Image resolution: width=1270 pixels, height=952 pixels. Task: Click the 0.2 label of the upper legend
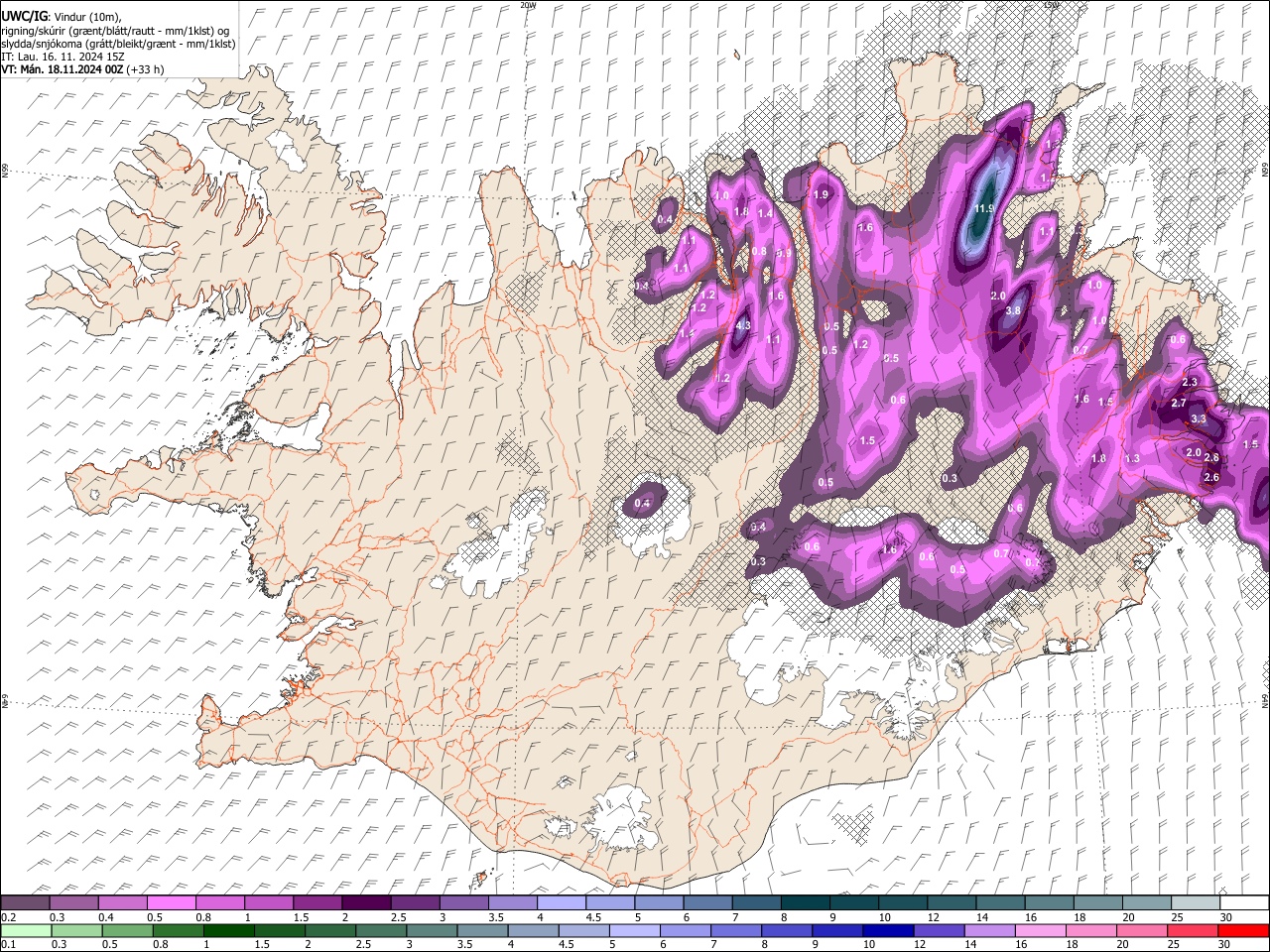[x=9, y=917]
